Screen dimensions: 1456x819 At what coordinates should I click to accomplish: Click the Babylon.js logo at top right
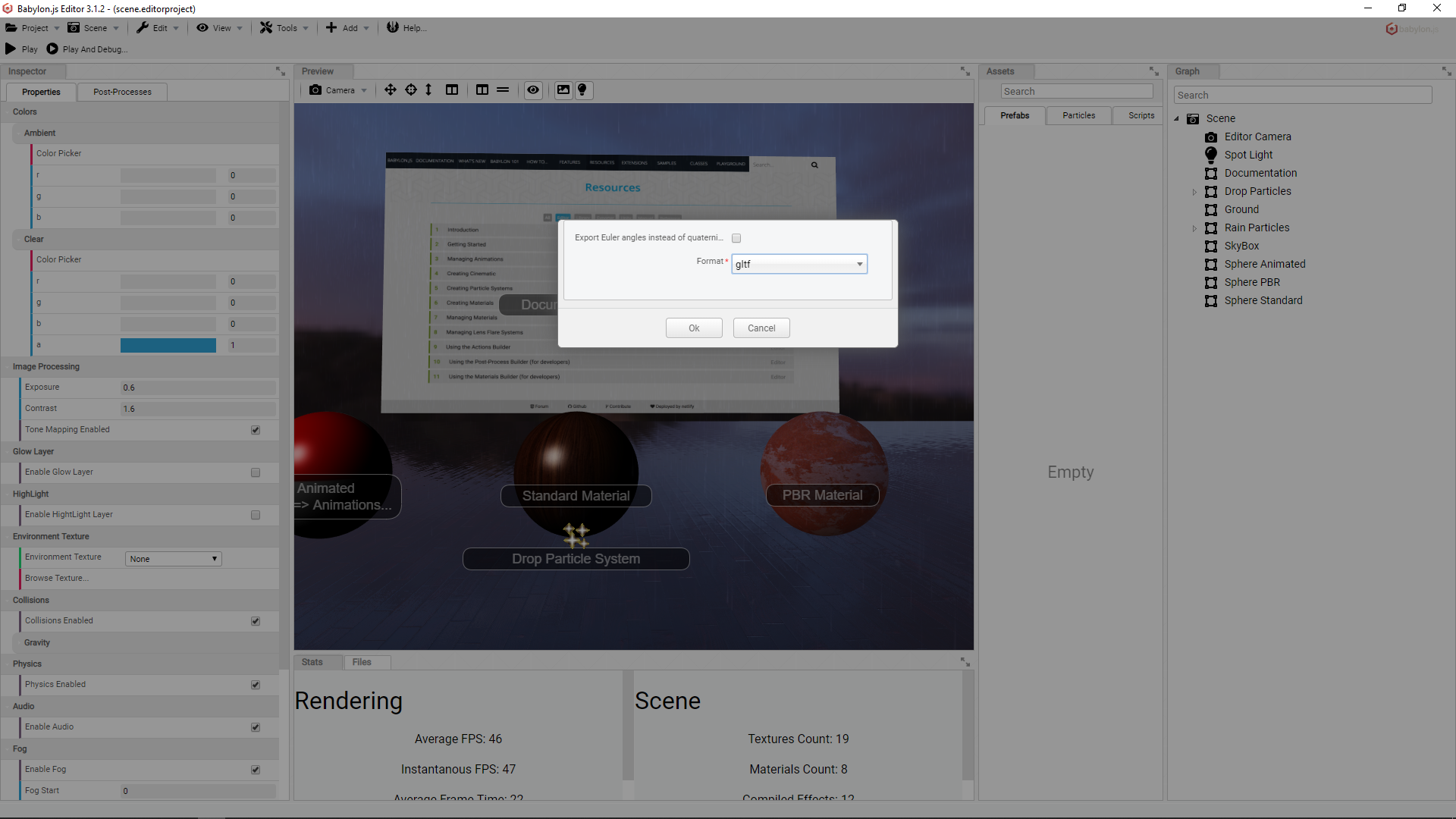coord(1413,29)
